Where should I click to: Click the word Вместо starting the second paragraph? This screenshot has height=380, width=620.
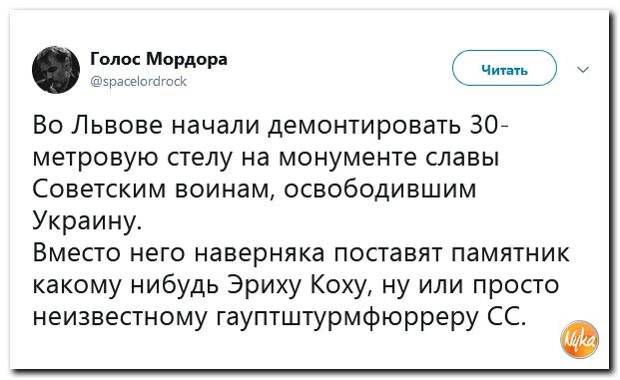click(x=78, y=252)
